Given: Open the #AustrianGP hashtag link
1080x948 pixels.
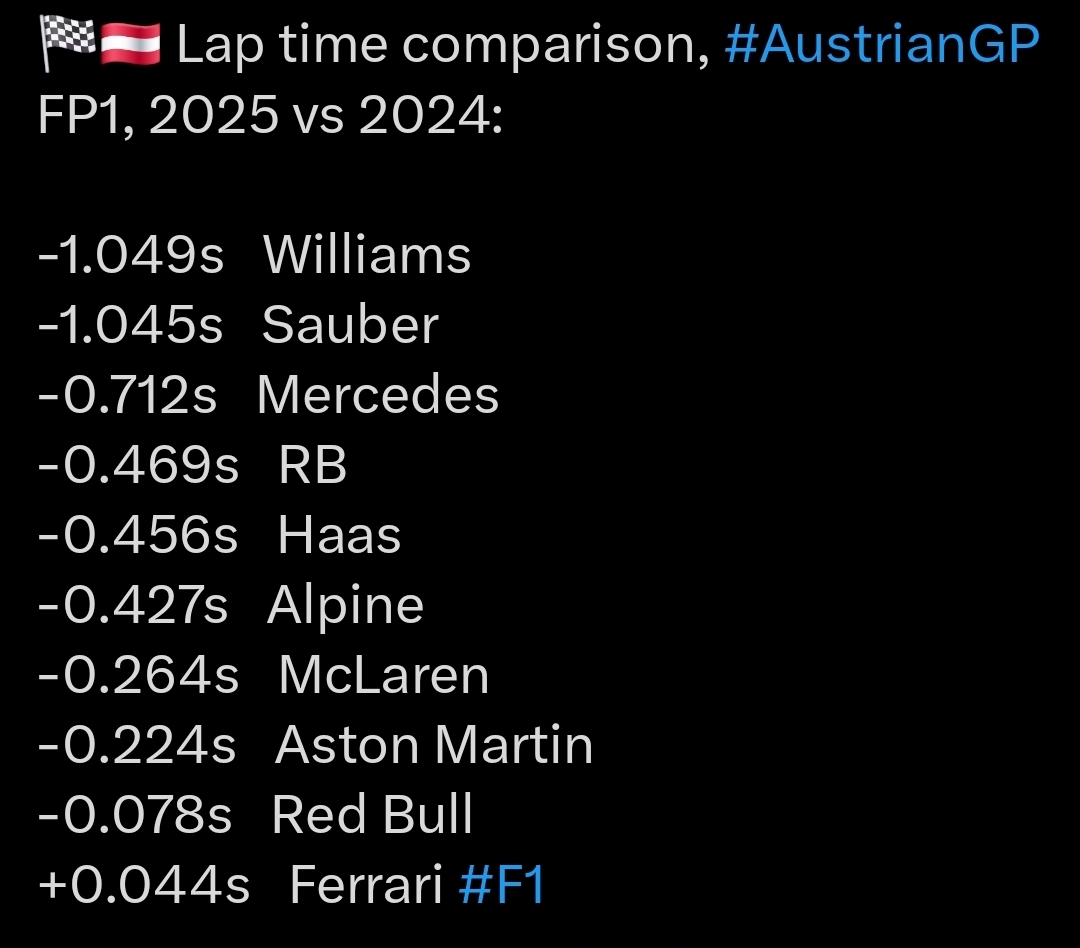Looking at the screenshot, I should coord(882,46).
